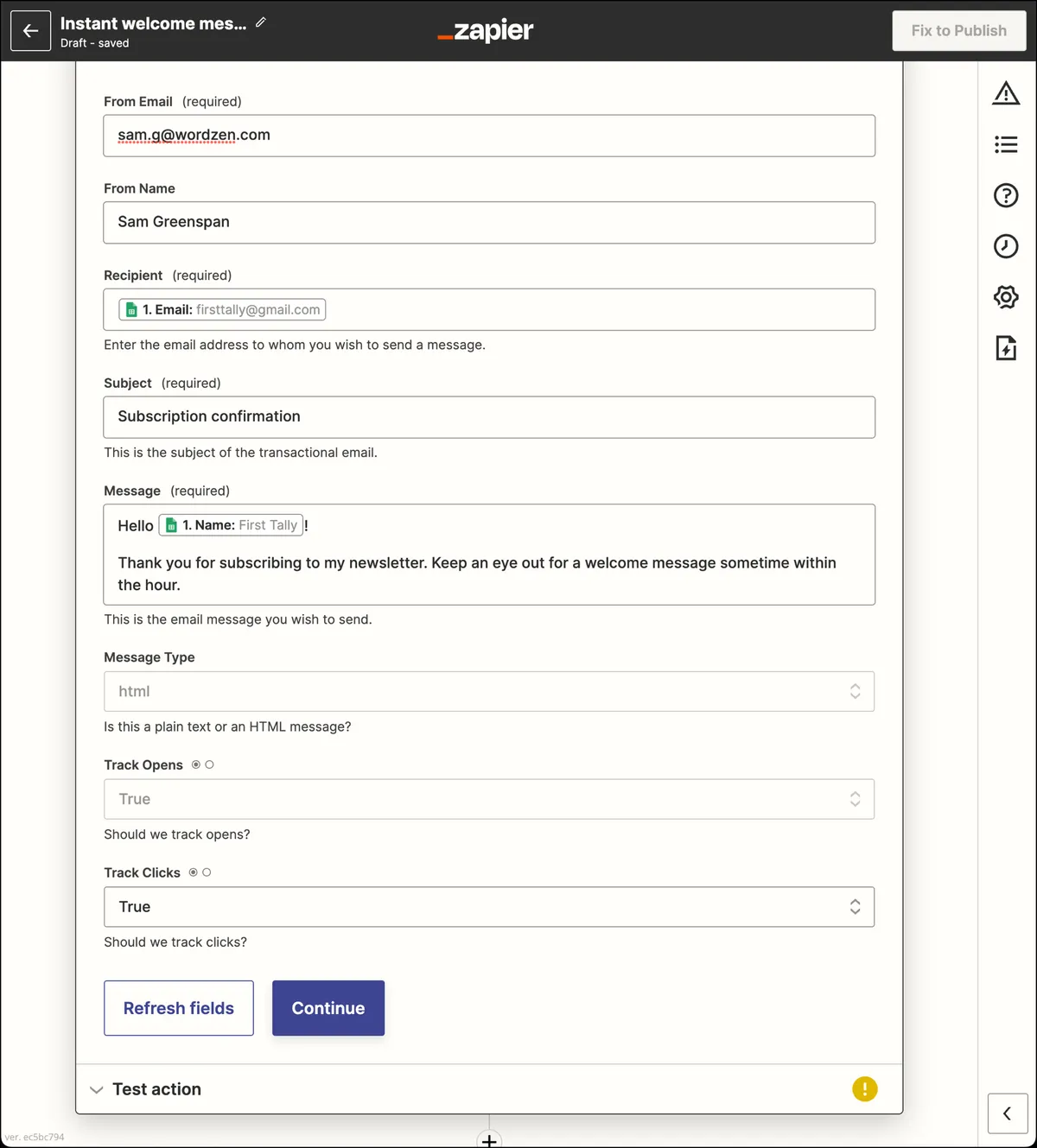Open the outline list icon in sidebar
Viewport: 1037px width, 1148px height.
(x=1006, y=144)
